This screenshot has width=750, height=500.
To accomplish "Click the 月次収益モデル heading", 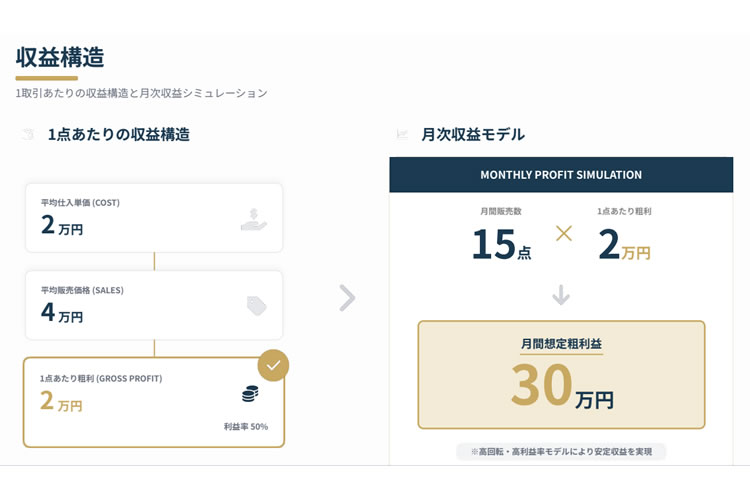I will click(x=473, y=134).
